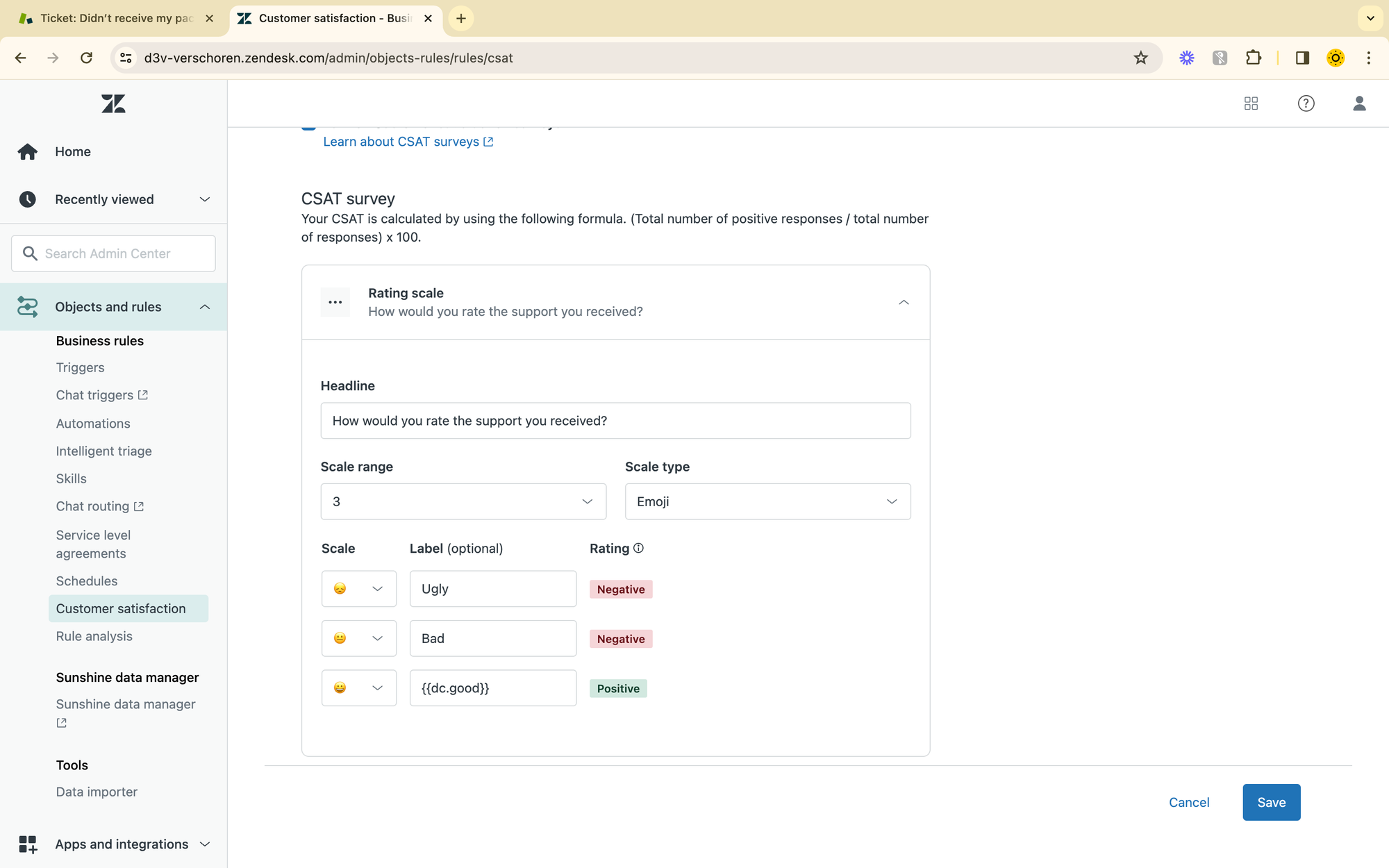Switch to the Ticket browser tab
The height and width of the screenshot is (868, 1389).
115,18
